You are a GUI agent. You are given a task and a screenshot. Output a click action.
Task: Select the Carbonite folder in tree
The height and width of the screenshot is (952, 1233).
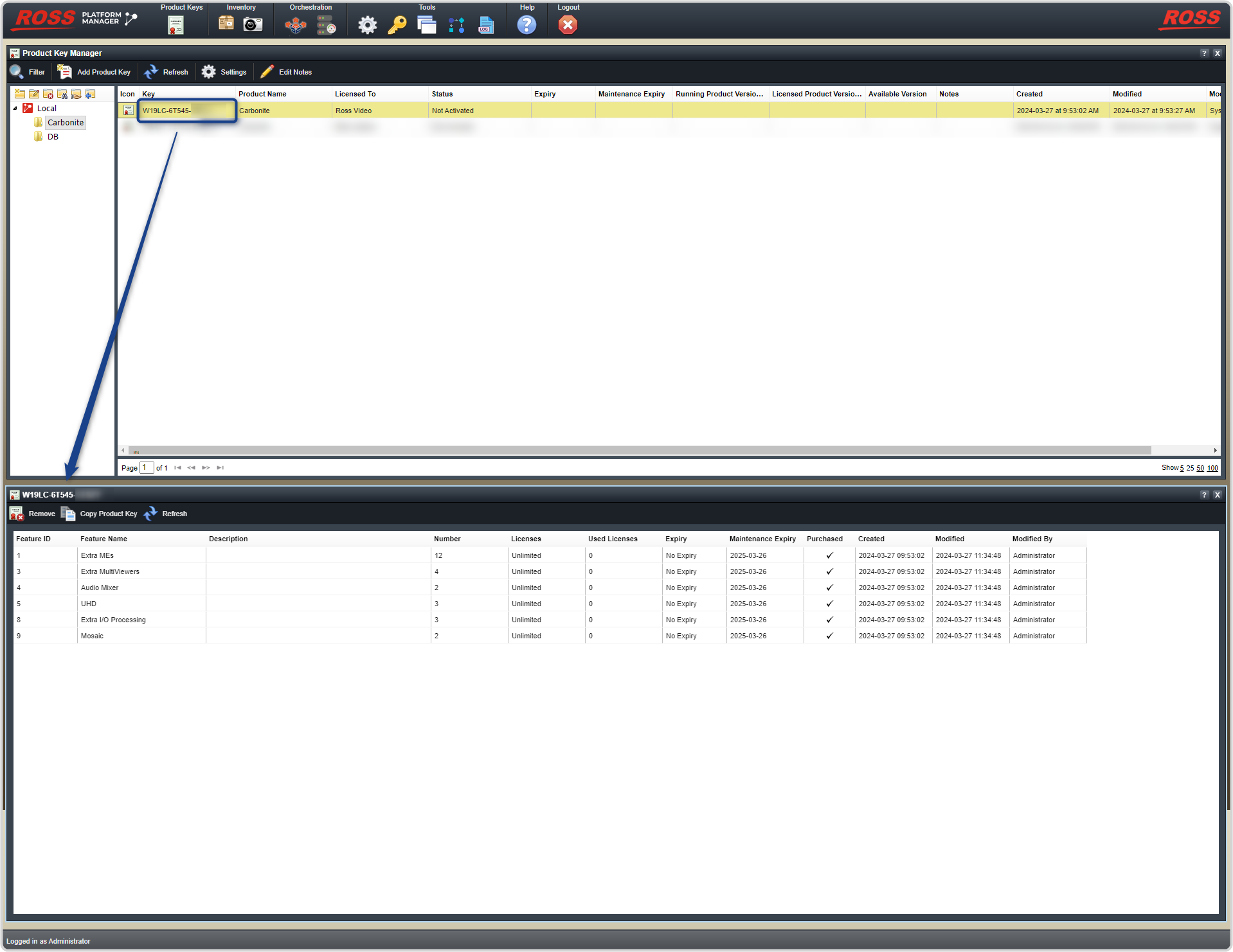[66, 122]
